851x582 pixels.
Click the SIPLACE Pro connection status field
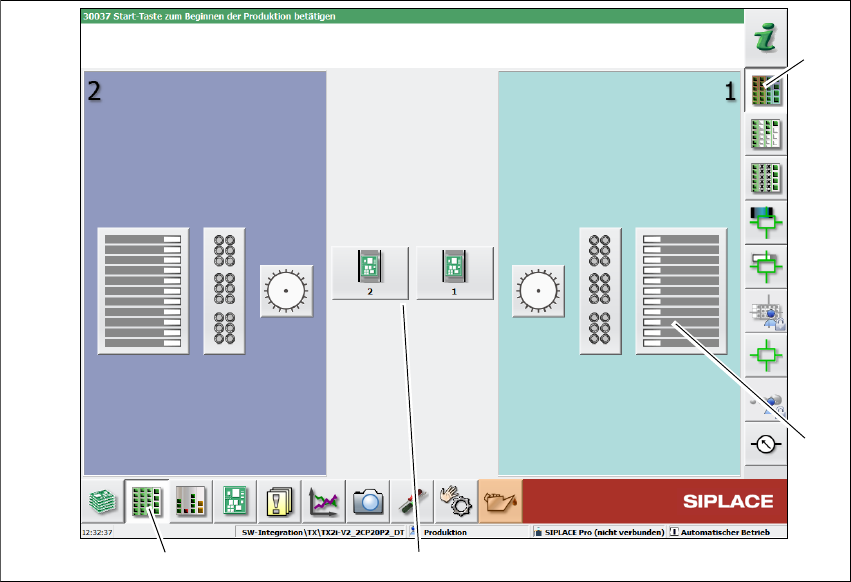click(x=600, y=532)
